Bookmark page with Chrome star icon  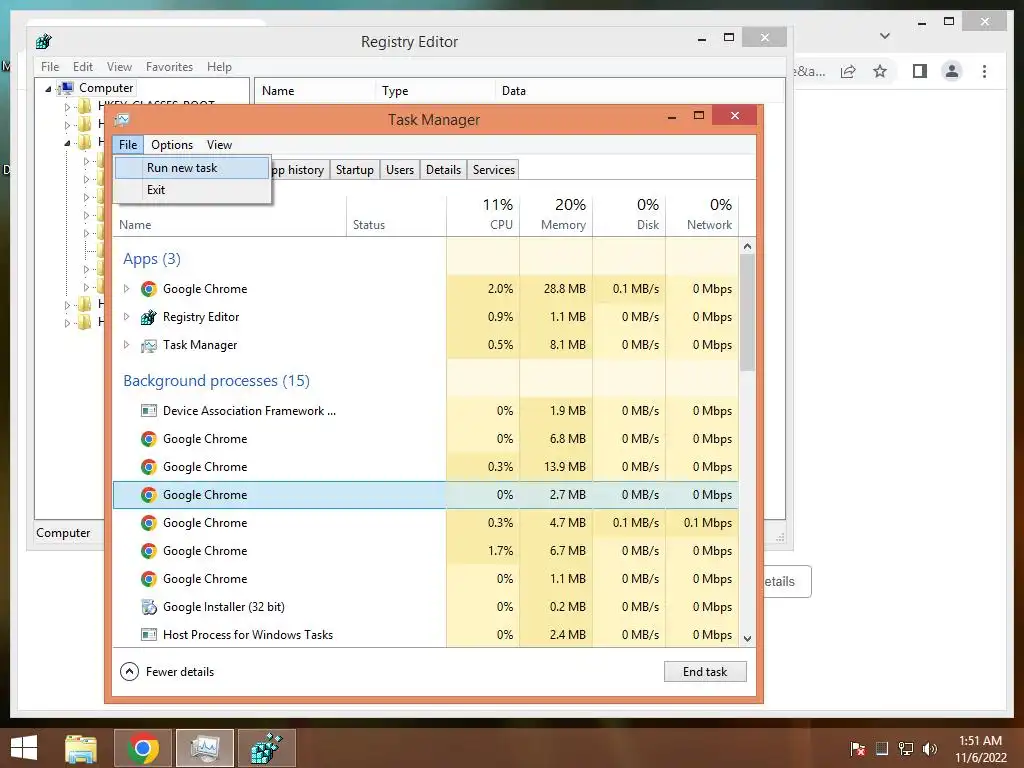(880, 71)
